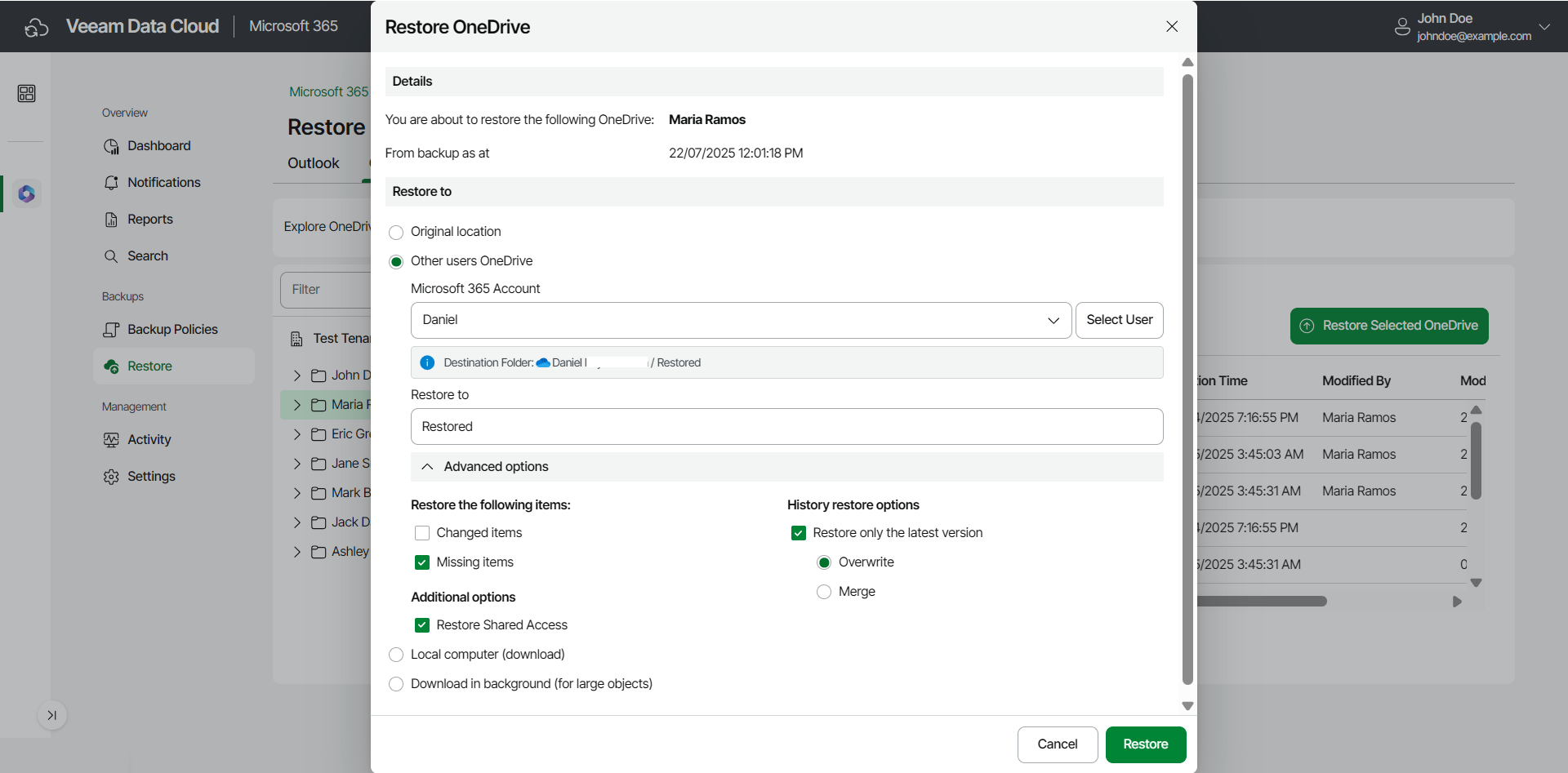1568x773 pixels.
Task: Open the Microsoft 365 Account dropdown
Action: [741, 320]
